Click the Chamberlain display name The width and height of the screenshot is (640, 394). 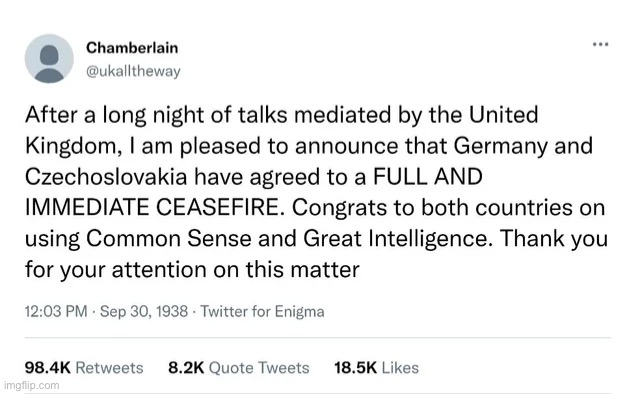click(132, 48)
